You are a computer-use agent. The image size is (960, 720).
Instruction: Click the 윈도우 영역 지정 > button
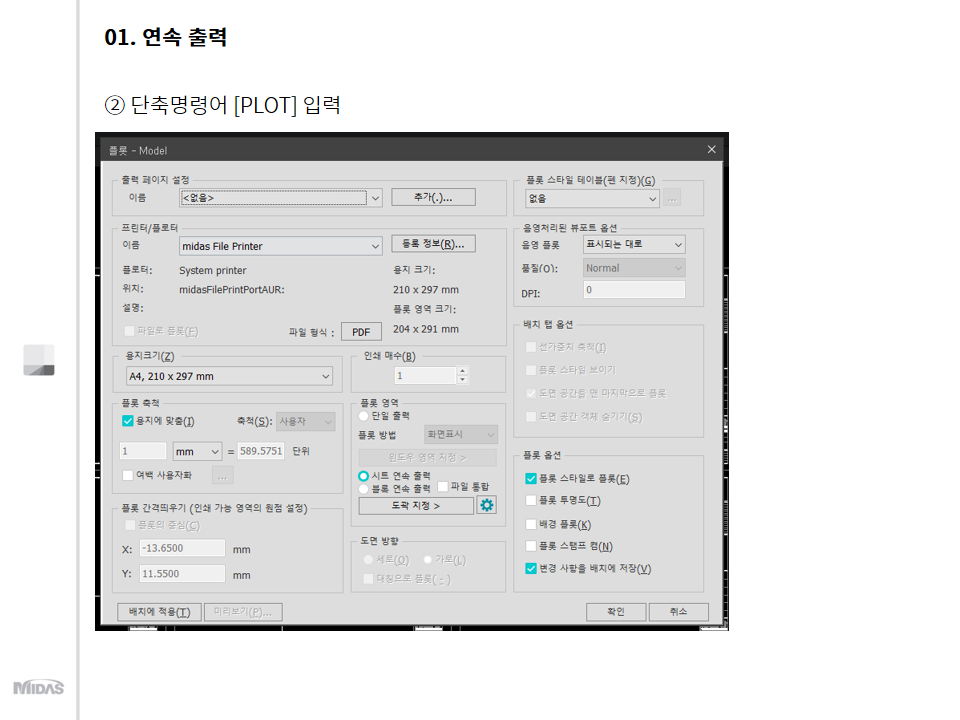(427, 457)
